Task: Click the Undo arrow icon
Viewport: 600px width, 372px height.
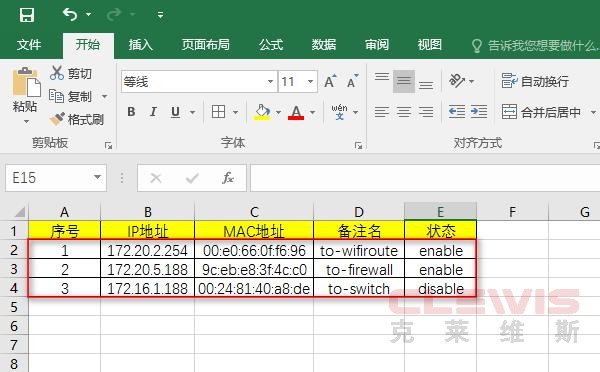Action: [70, 15]
